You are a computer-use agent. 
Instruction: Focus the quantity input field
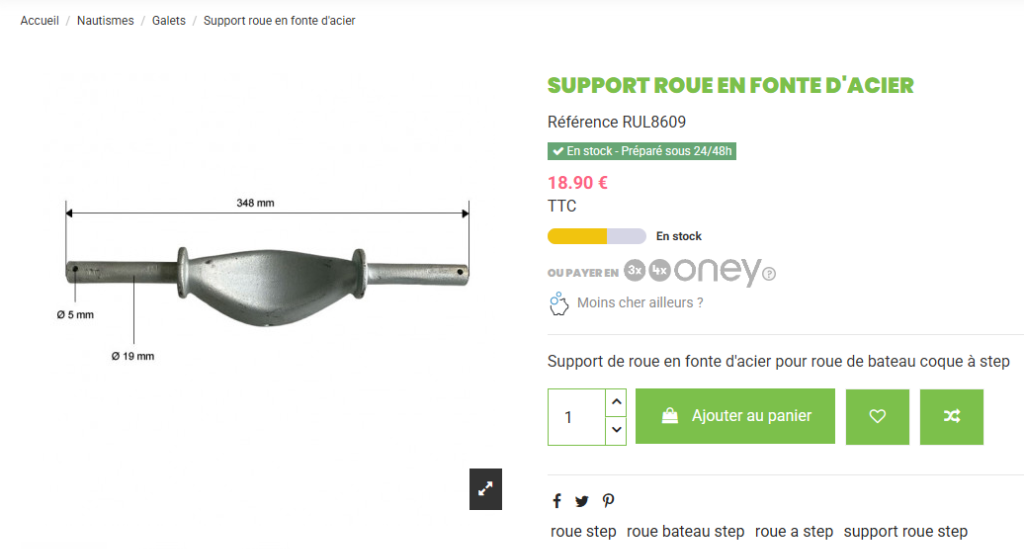577,417
